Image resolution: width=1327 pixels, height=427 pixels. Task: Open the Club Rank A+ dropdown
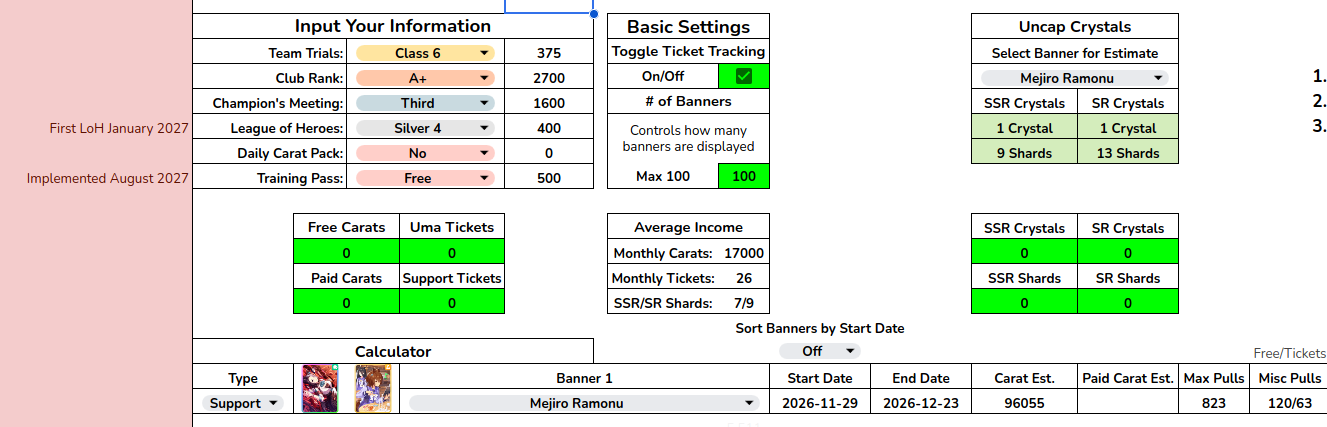(x=425, y=78)
